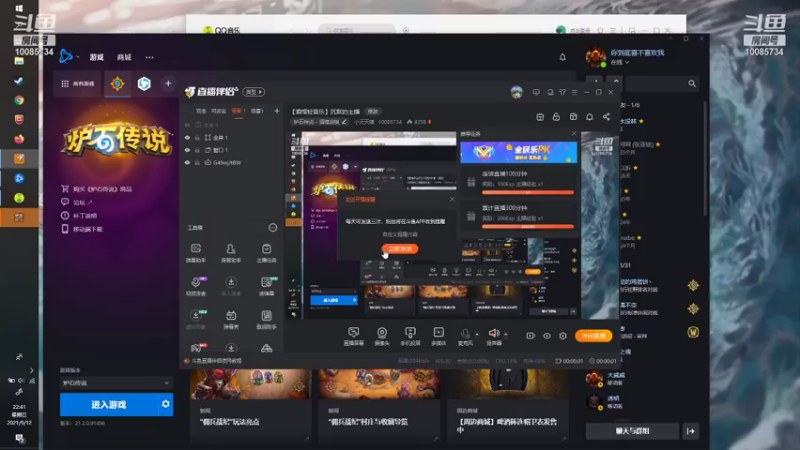
Task: Toggle the lock on 窗口1 source
Action: point(197,150)
